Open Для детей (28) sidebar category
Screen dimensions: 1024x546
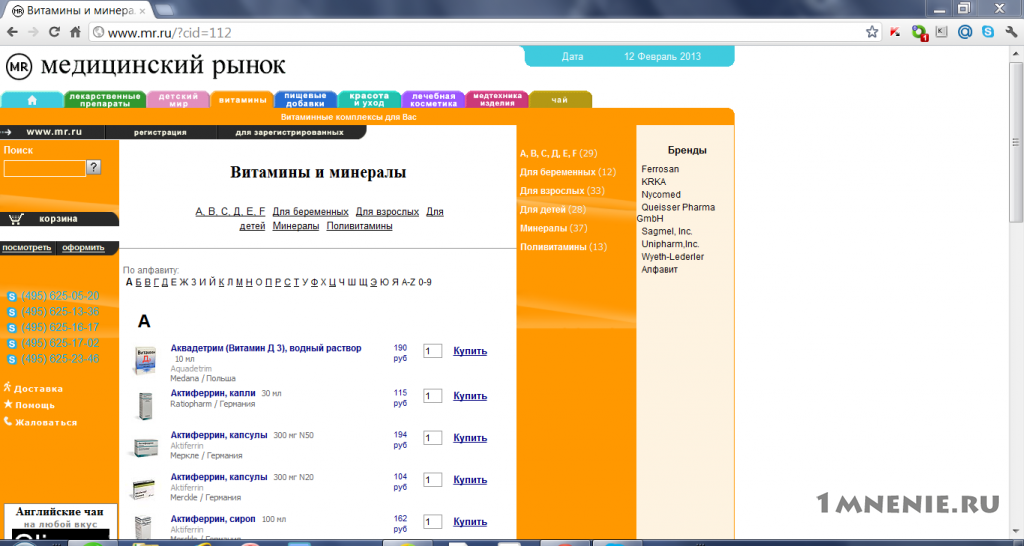click(552, 210)
